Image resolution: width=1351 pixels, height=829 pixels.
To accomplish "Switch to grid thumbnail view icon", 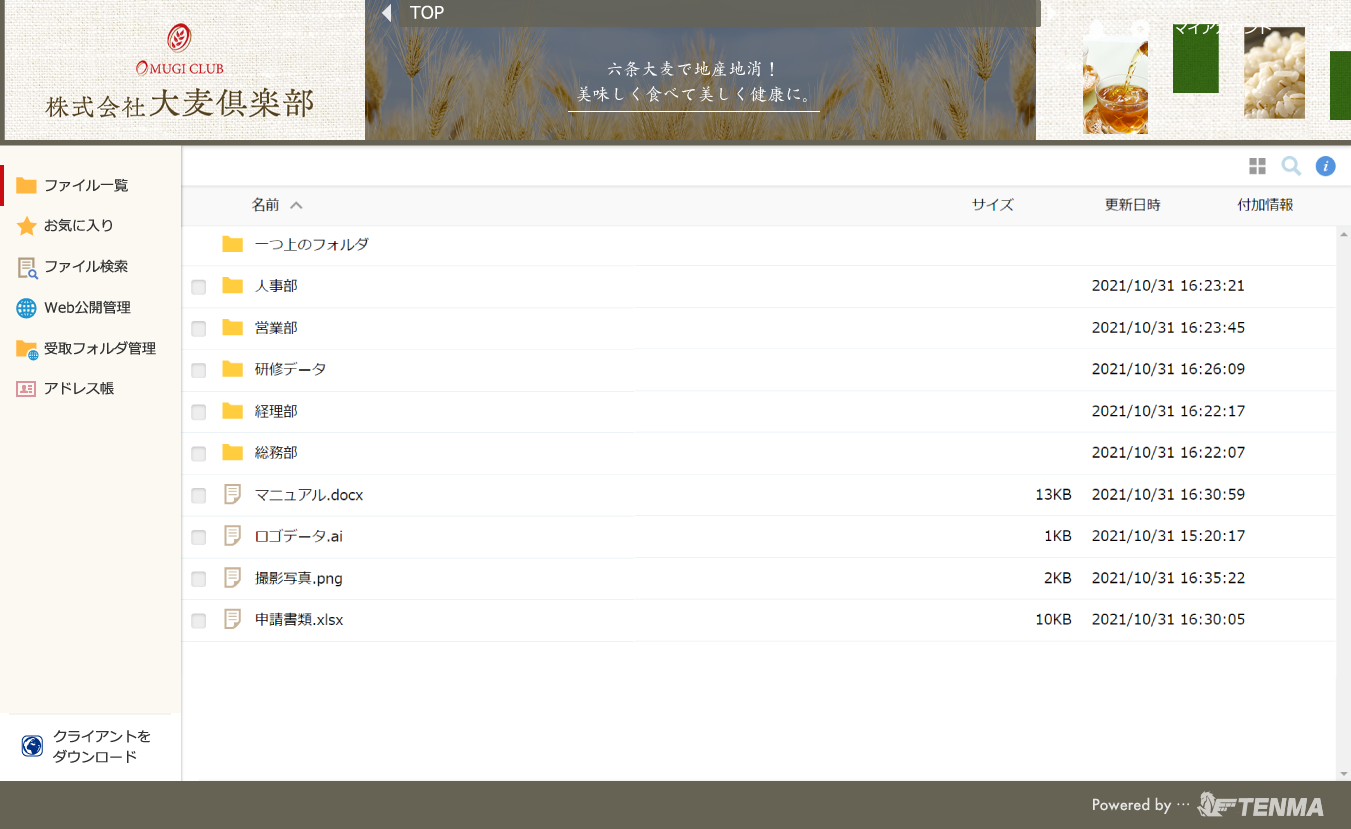I will 1257,166.
